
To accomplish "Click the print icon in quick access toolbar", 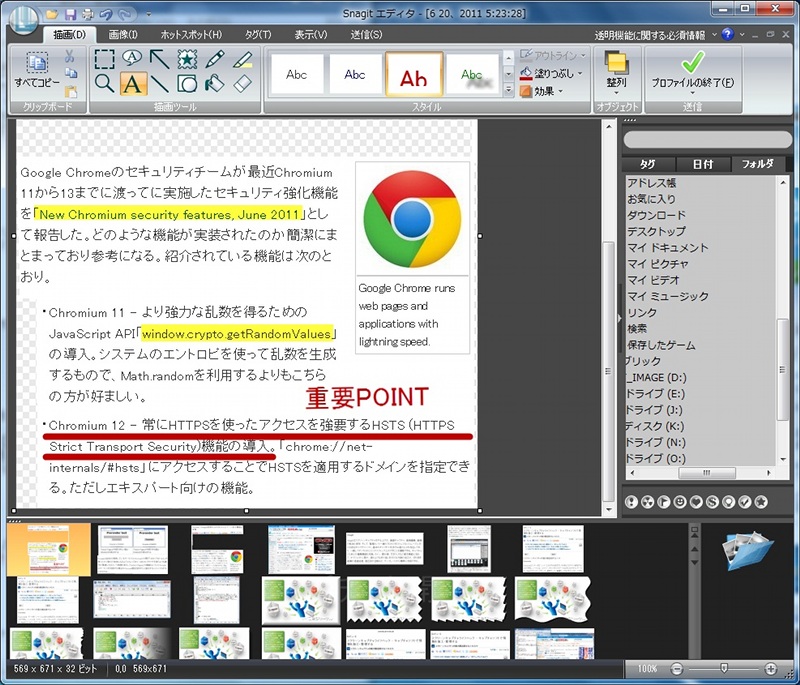I will 88,14.
